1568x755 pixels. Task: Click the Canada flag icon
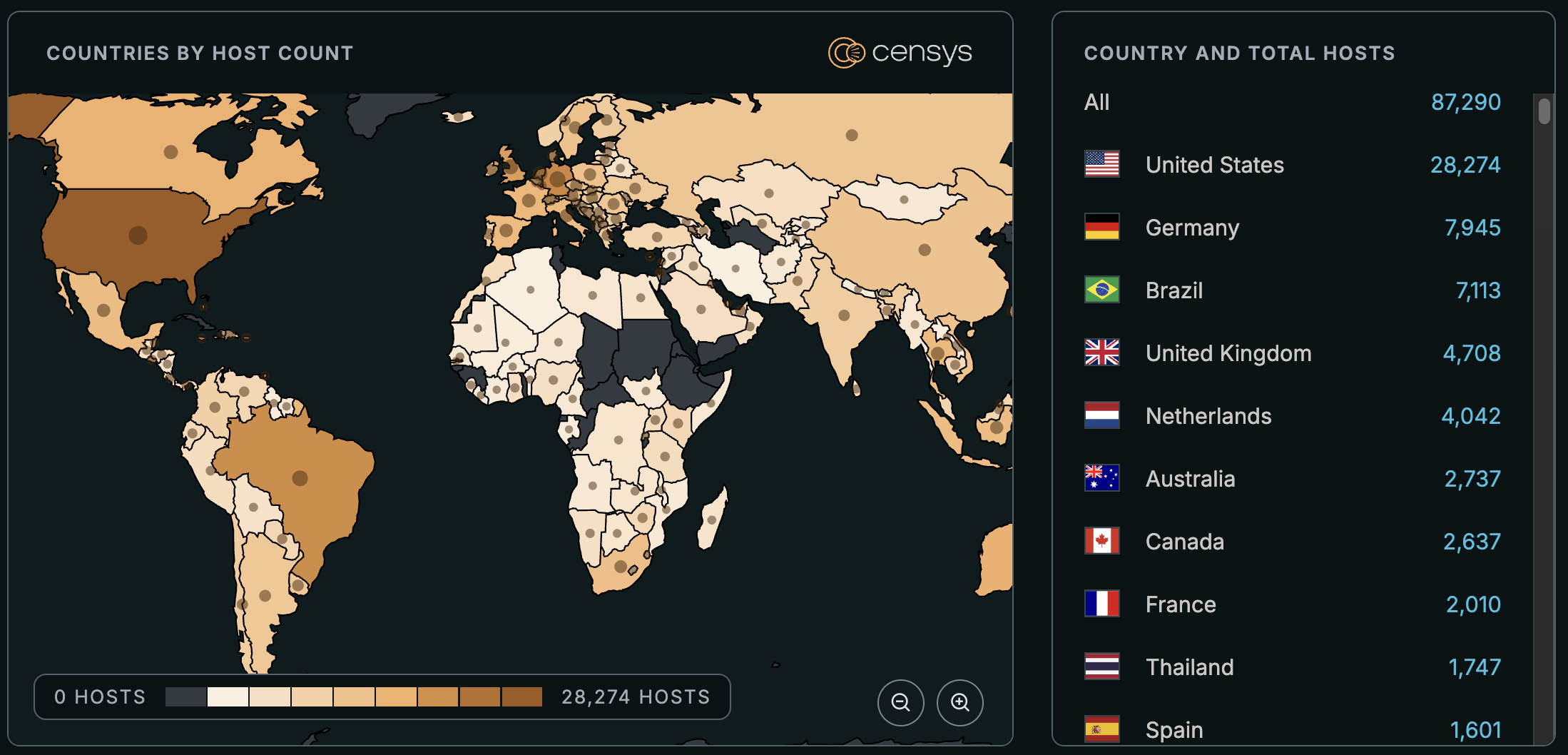(x=1101, y=541)
